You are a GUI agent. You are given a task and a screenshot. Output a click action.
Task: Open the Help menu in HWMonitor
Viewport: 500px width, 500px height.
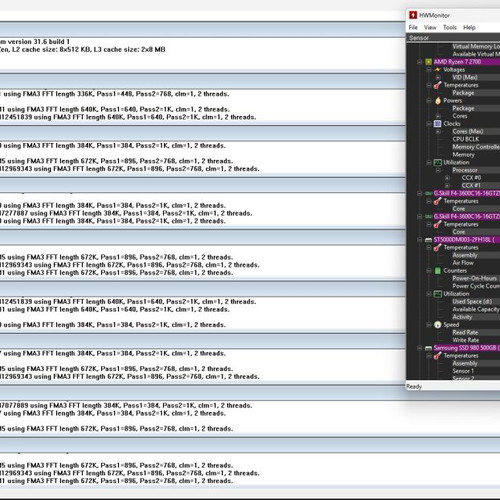point(469,27)
